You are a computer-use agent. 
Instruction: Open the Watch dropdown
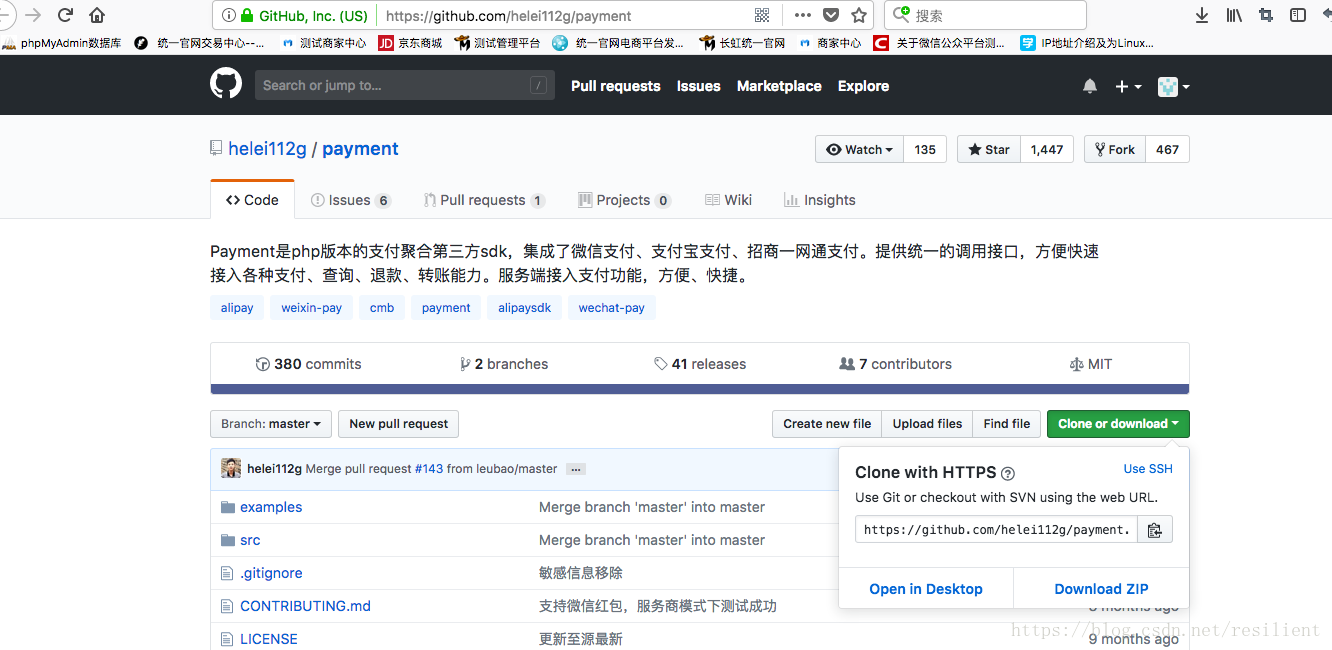click(x=859, y=149)
